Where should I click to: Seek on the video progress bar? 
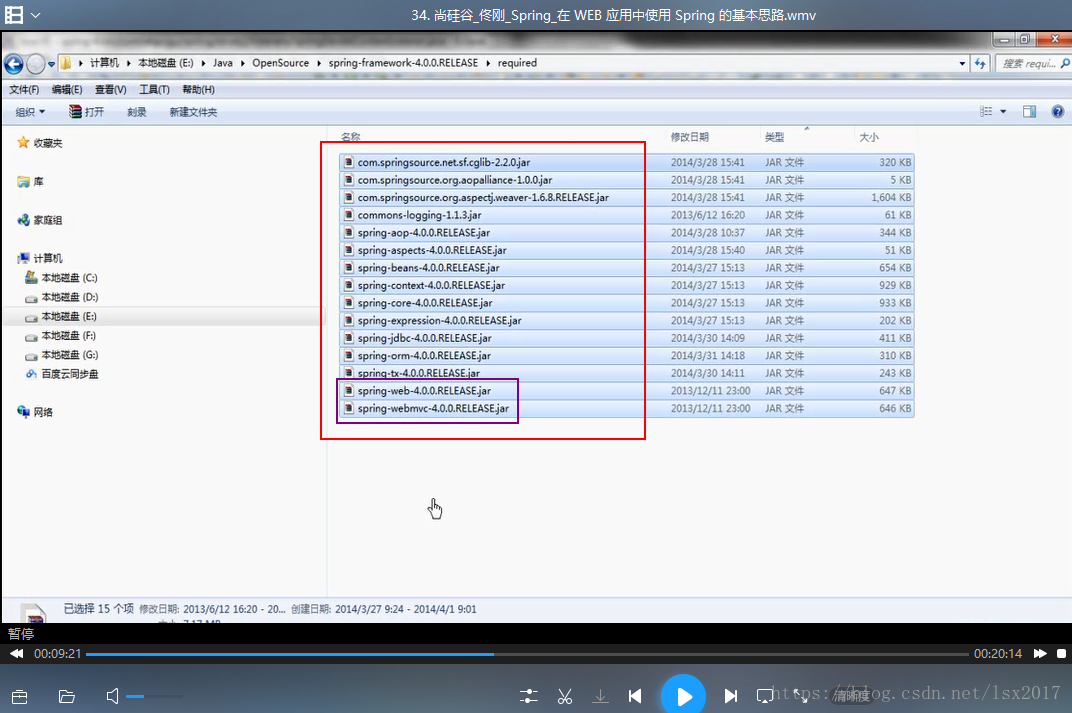[527, 654]
